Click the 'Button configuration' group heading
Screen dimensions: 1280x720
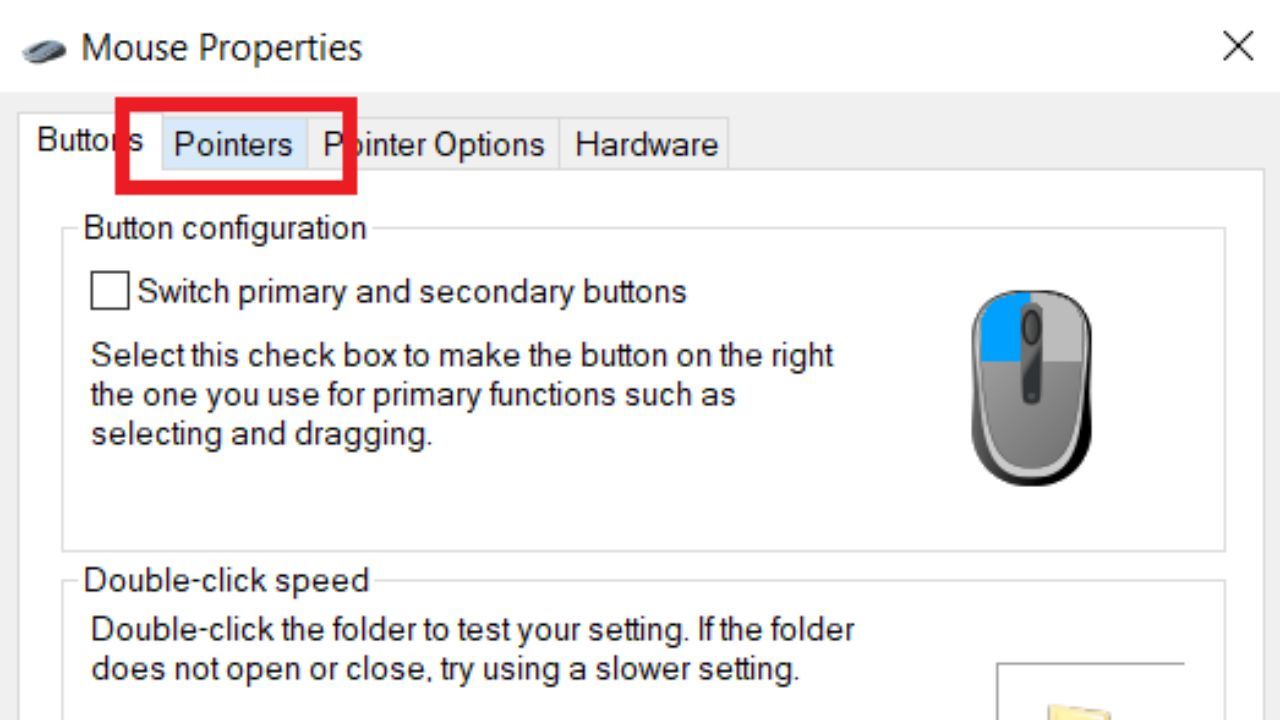pyautogui.click(x=225, y=228)
